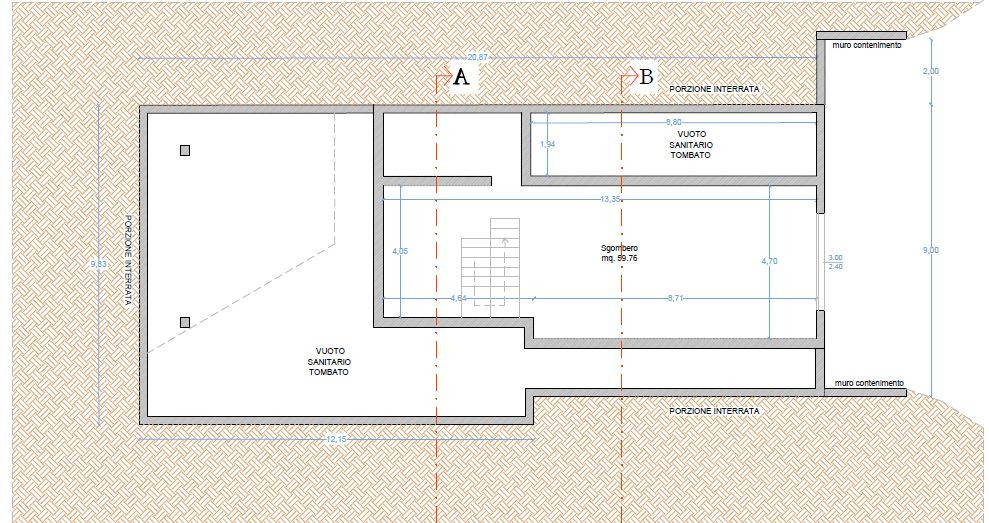
Task: Click the 9,00 dimension value
Action: (930, 250)
